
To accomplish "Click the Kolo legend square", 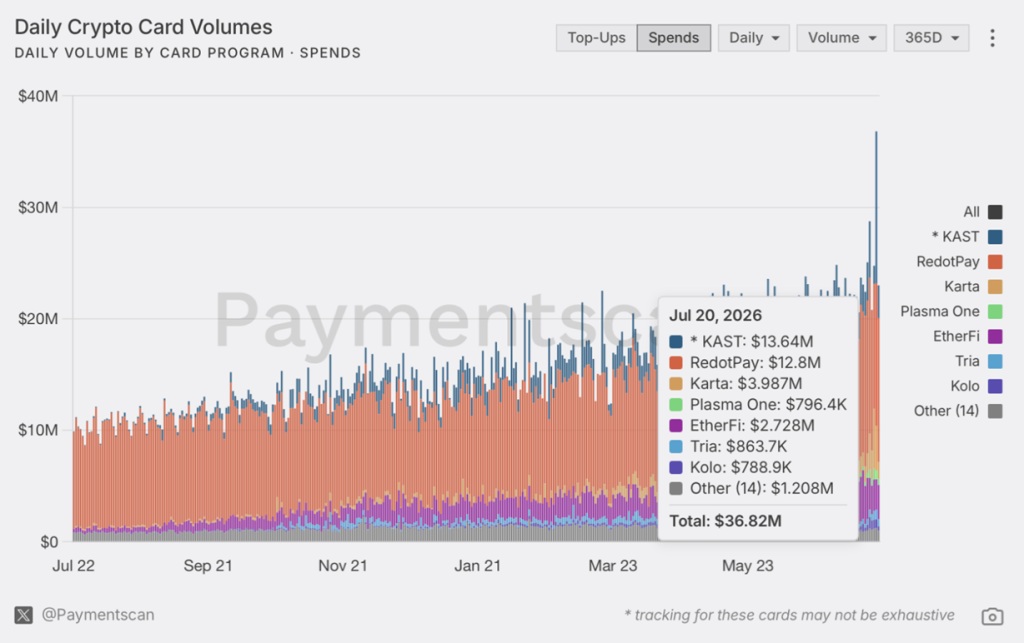I will (x=995, y=386).
